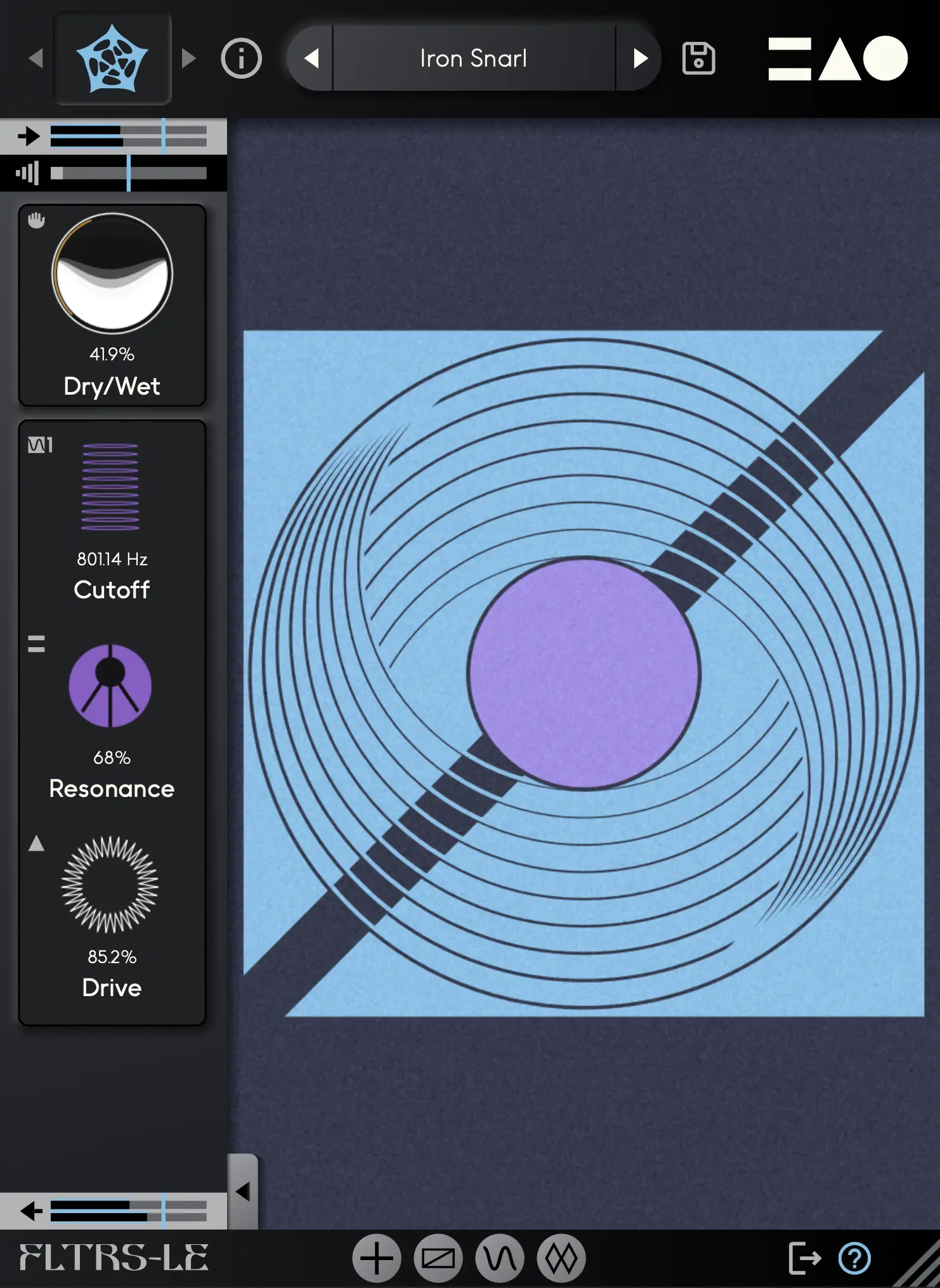Adjust the volume level slider
This screenshot has width=940, height=1288.
(x=129, y=173)
